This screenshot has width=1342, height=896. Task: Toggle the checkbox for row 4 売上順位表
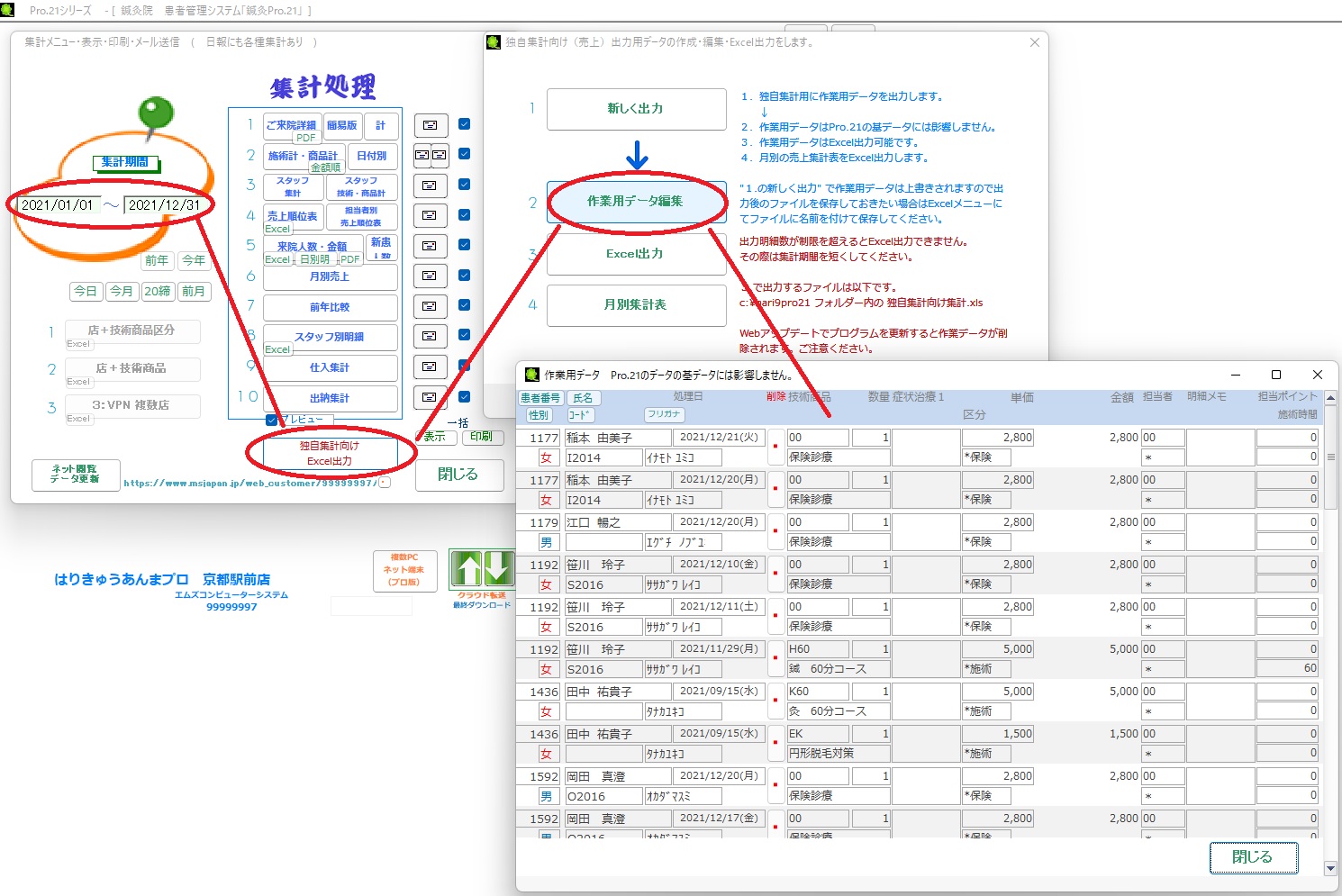[x=465, y=214]
